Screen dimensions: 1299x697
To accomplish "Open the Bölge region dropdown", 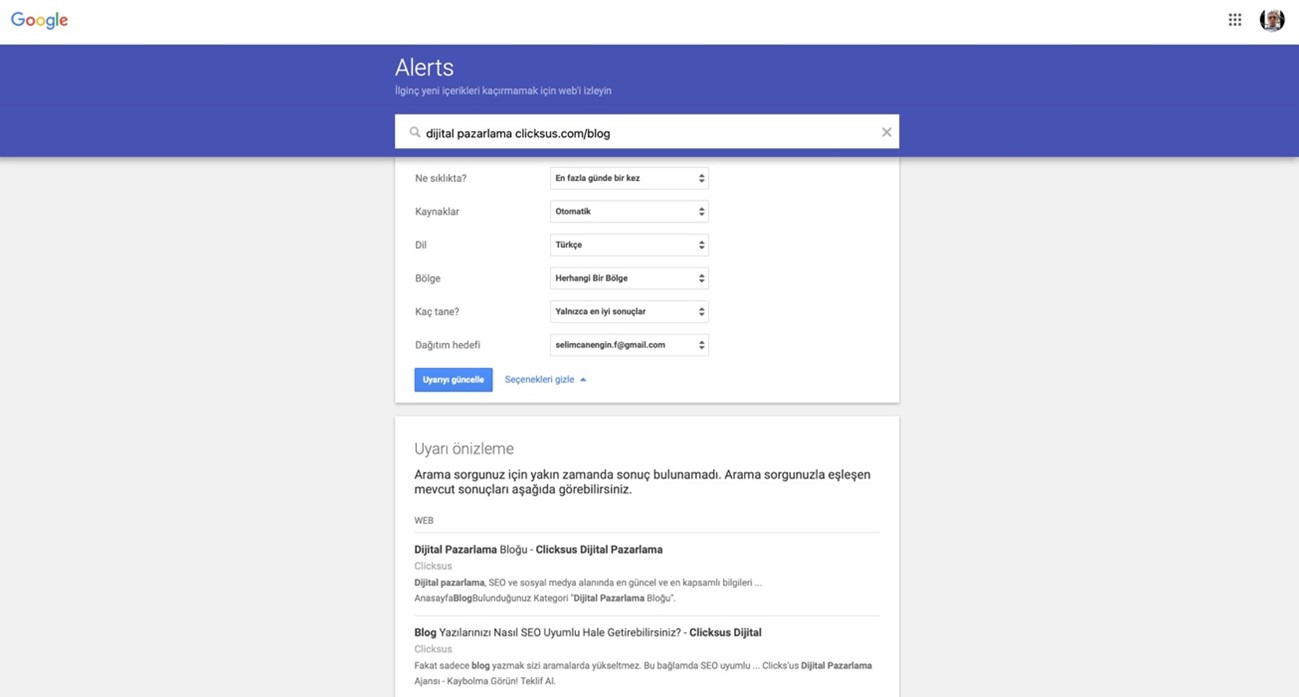I will pos(628,278).
